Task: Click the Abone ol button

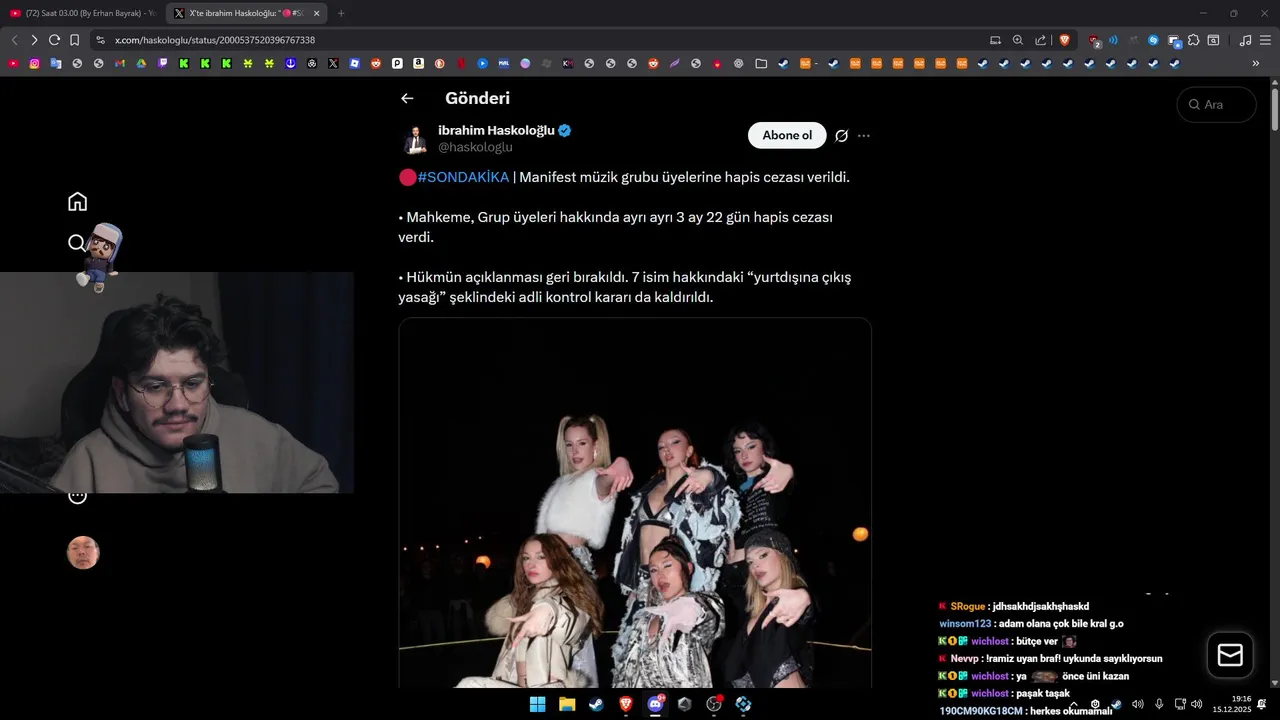Action: 787,135
